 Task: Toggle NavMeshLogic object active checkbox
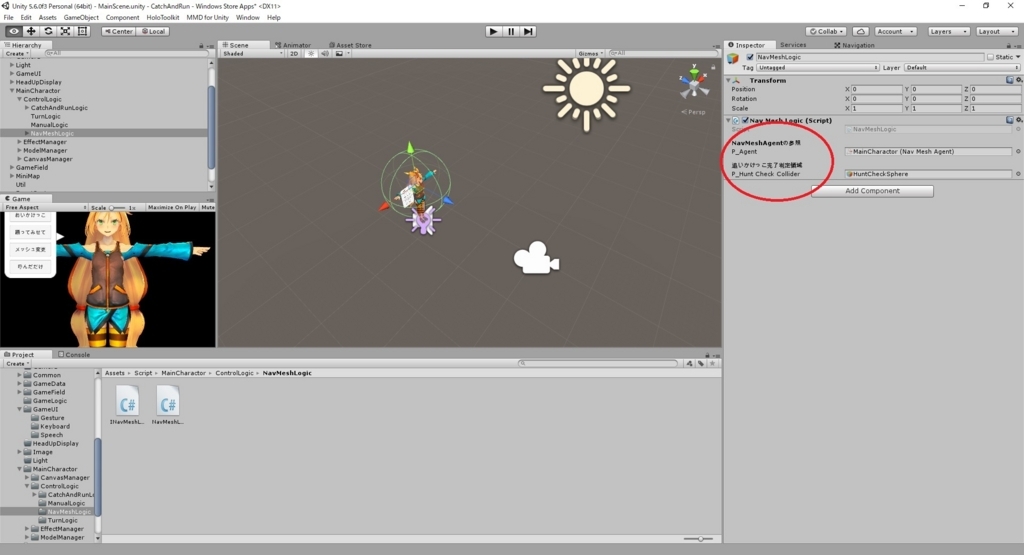pos(750,57)
